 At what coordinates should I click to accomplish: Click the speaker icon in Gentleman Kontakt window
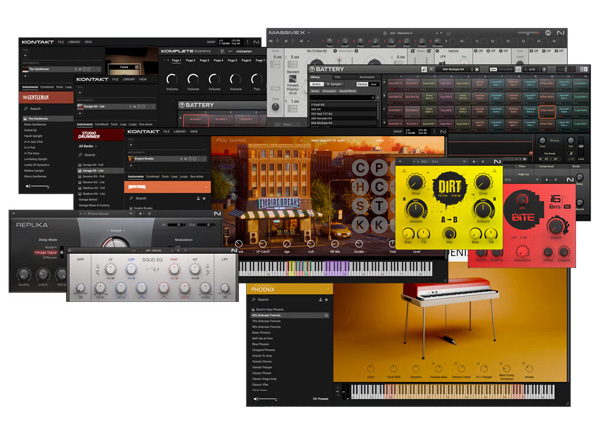[27, 186]
